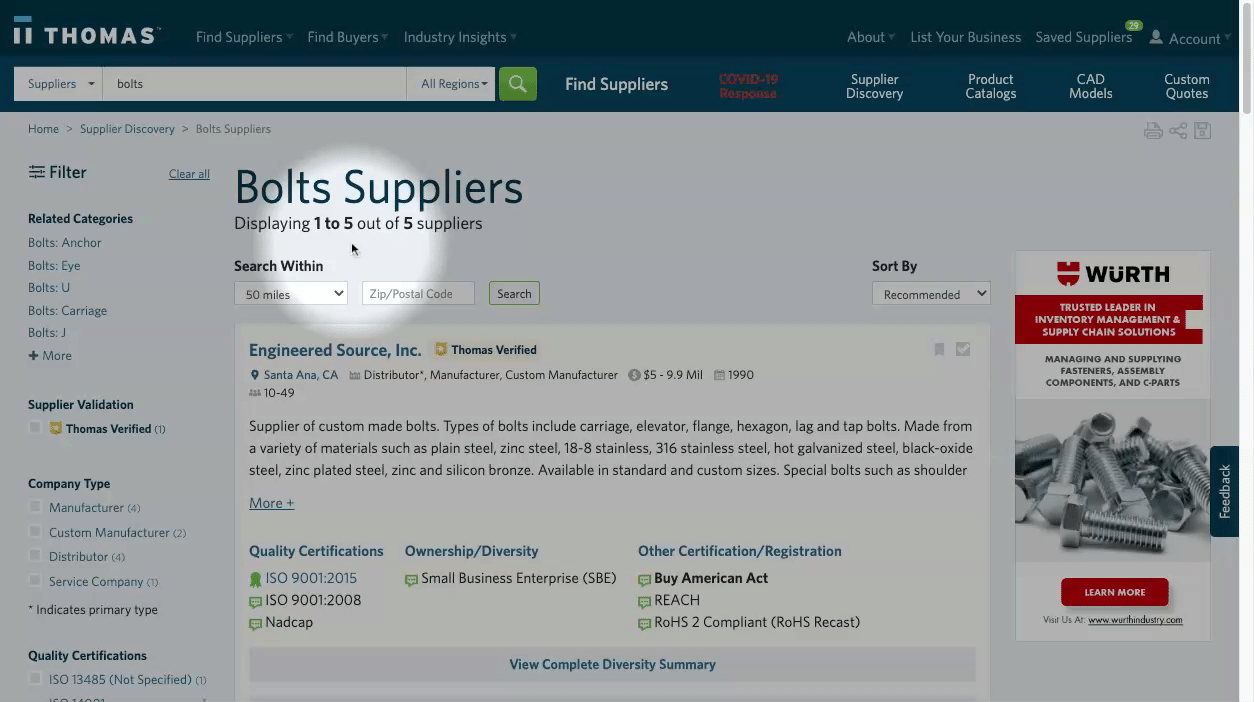Click the REACH certification icon

(x=644, y=602)
